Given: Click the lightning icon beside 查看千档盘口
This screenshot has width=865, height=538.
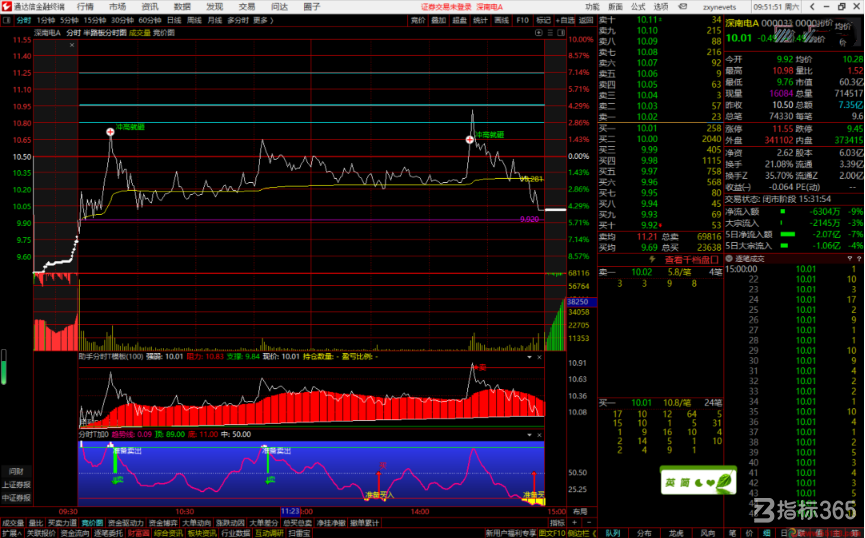Looking at the screenshot, I should pos(652,259).
